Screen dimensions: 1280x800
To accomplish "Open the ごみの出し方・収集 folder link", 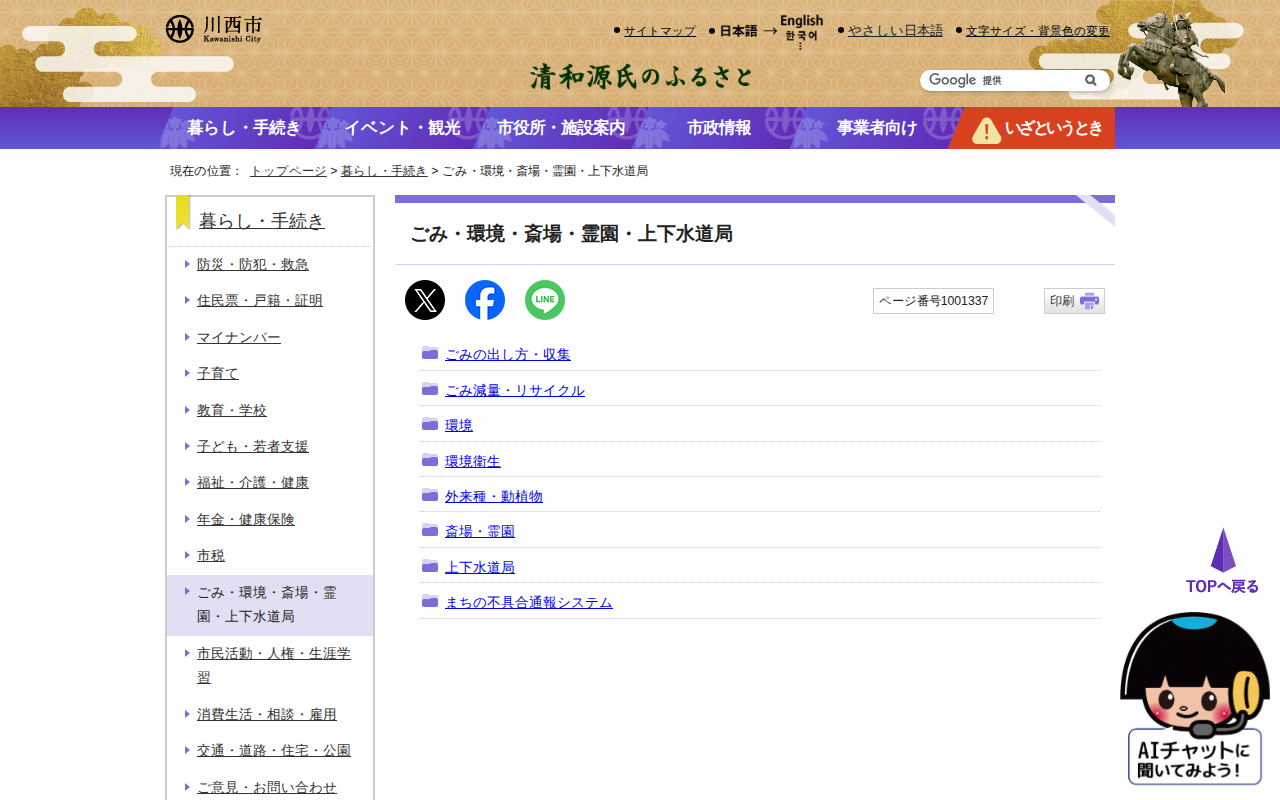I will [x=507, y=354].
